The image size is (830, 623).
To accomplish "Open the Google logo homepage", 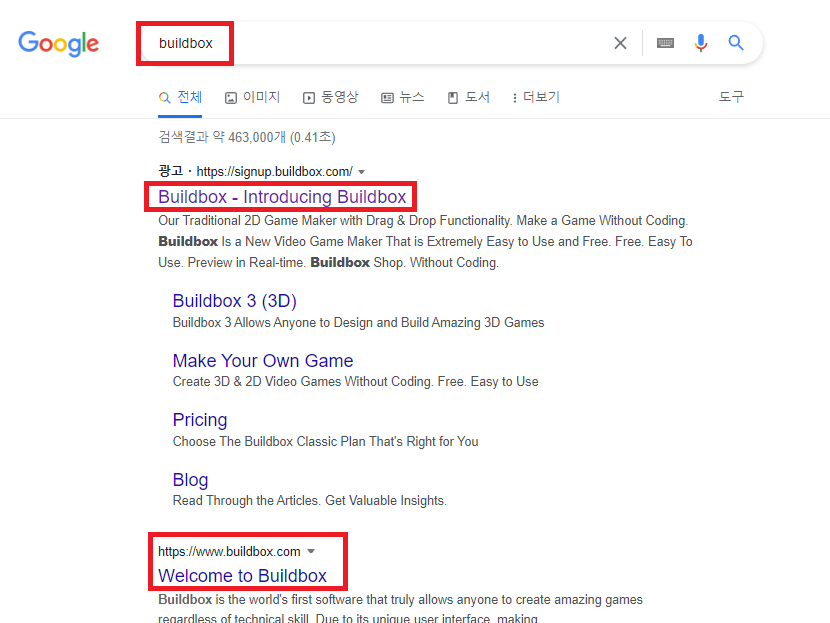I will coord(58,43).
